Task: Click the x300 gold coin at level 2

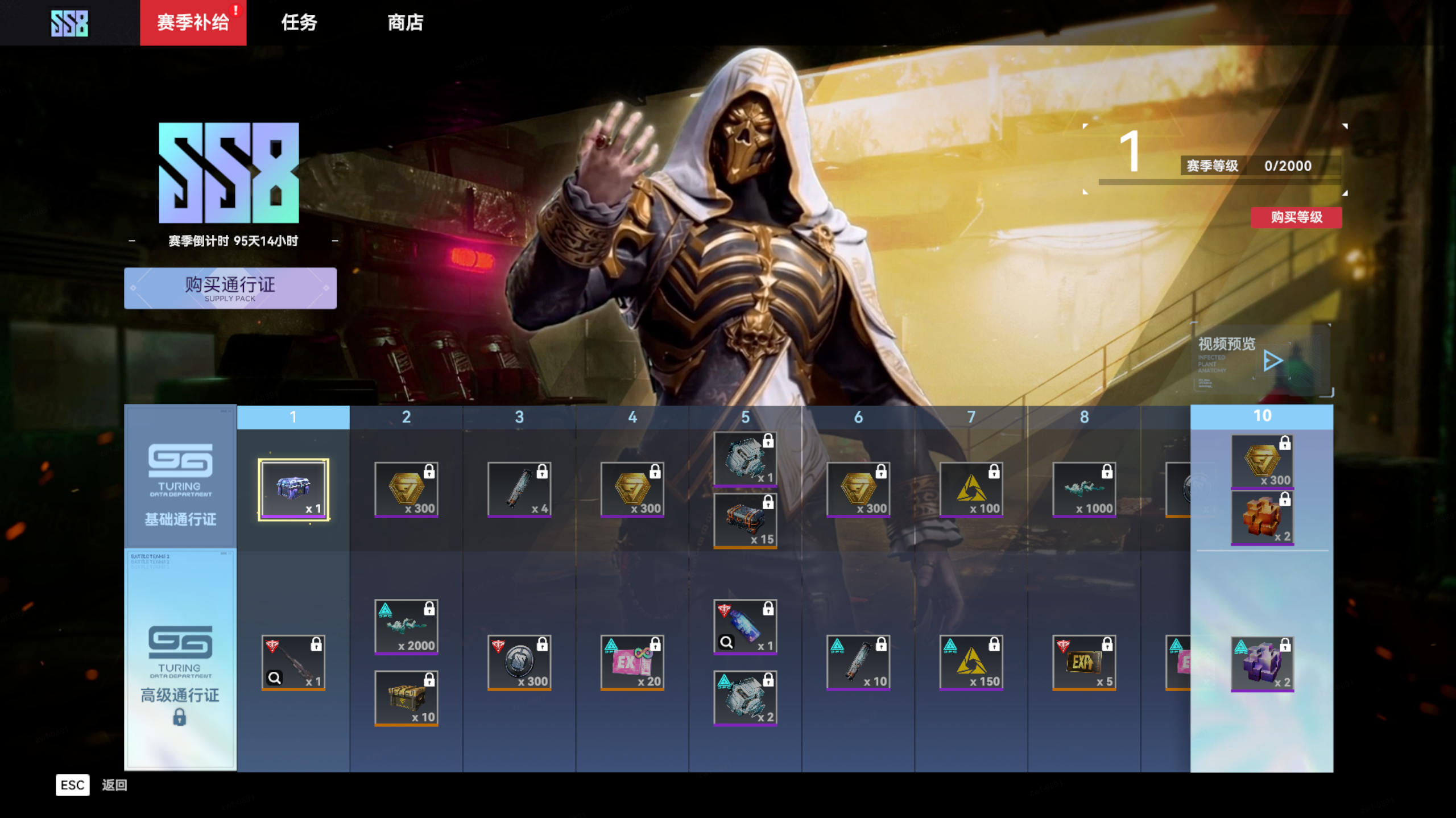Action: coord(406,489)
